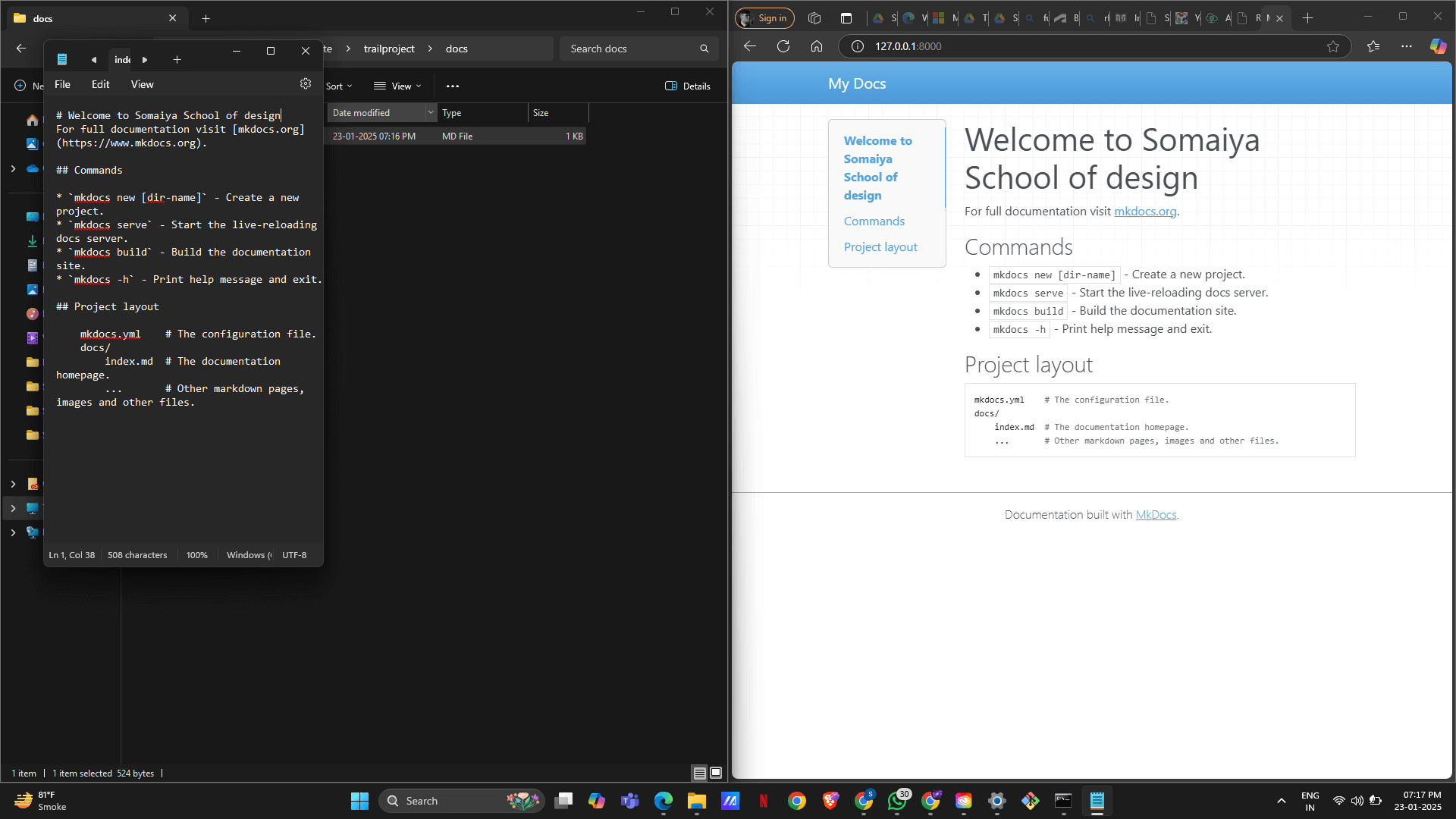Screen dimensions: 1456x819
Task: Click Sign in button in browser
Action: coord(764,18)
